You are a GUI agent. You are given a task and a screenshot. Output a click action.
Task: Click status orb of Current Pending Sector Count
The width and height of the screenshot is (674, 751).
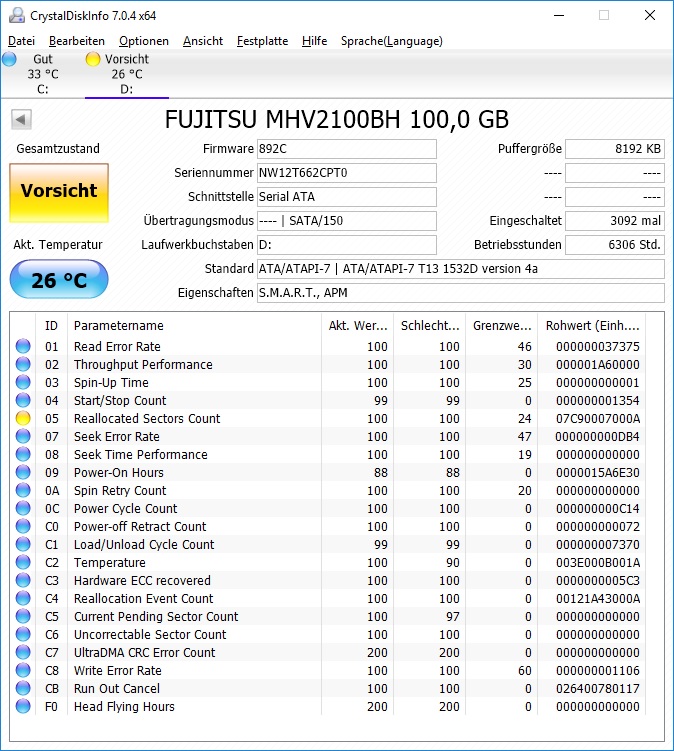click(x=23, y=616)
